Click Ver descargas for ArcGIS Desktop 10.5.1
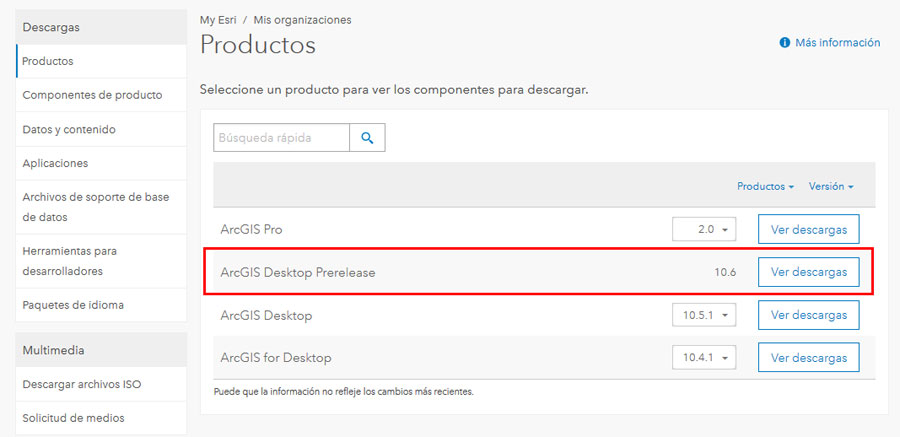 808,315
